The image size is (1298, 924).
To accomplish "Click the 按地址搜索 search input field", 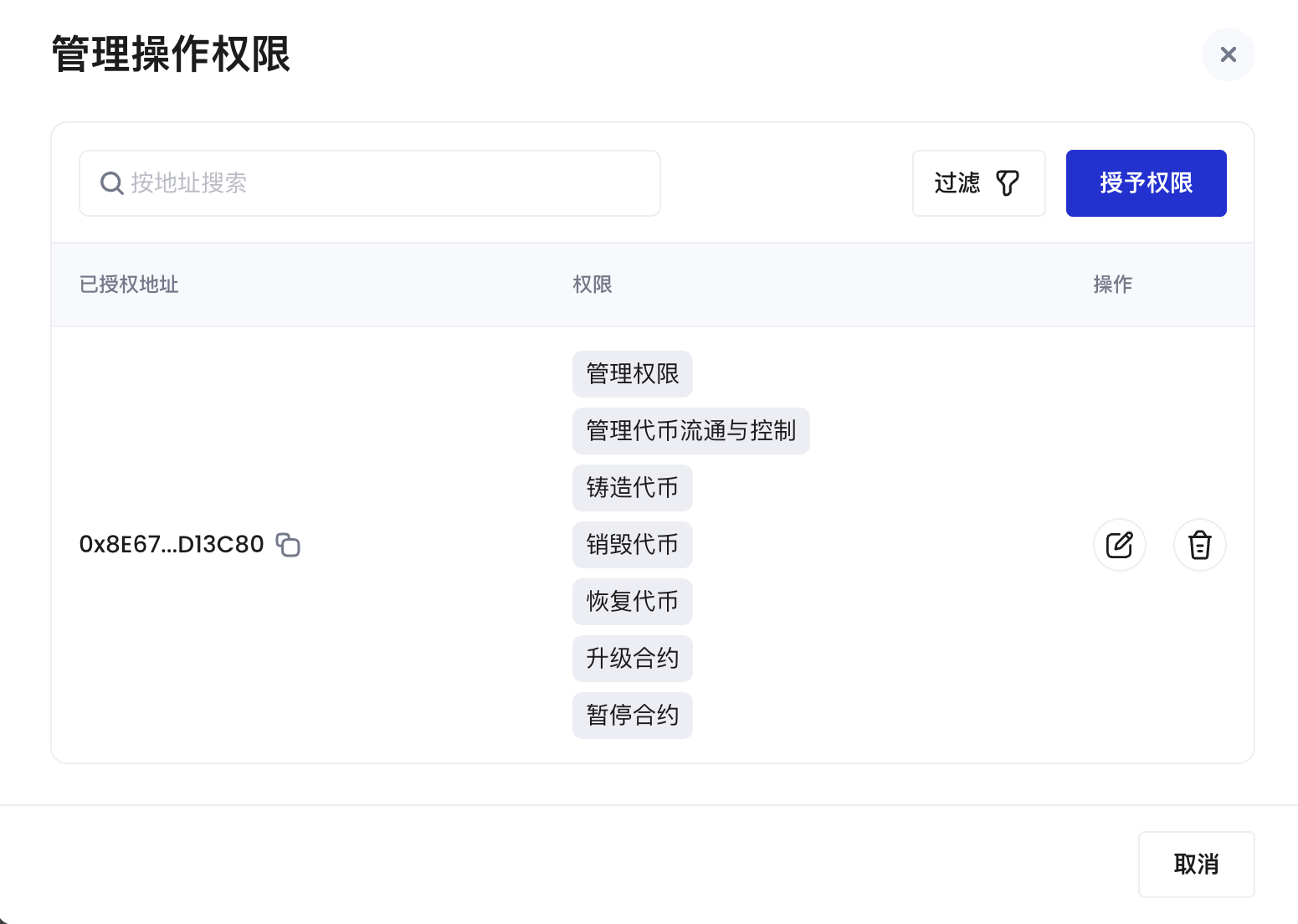I will point(368,183).
